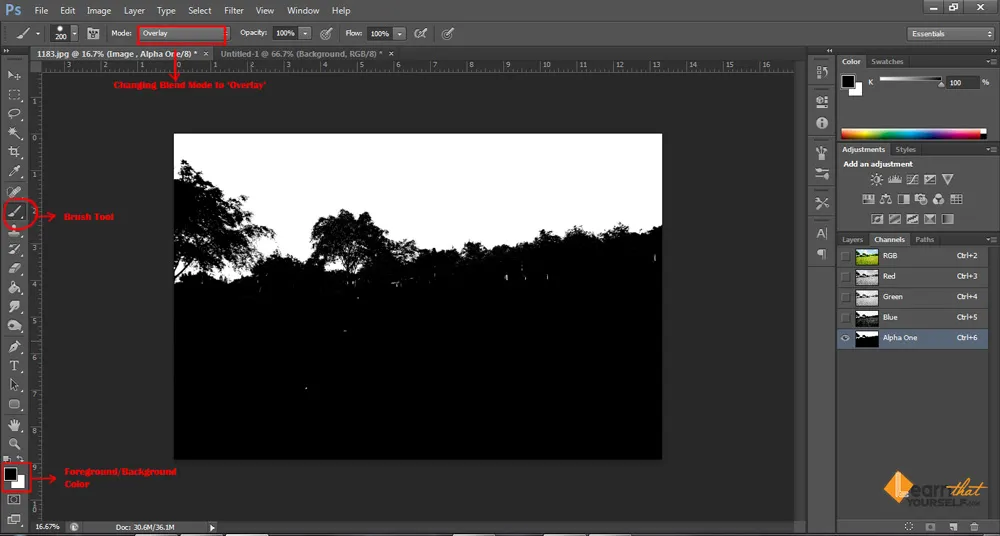
Task: Open the Filter menu
Action: (x=234, y=10)
